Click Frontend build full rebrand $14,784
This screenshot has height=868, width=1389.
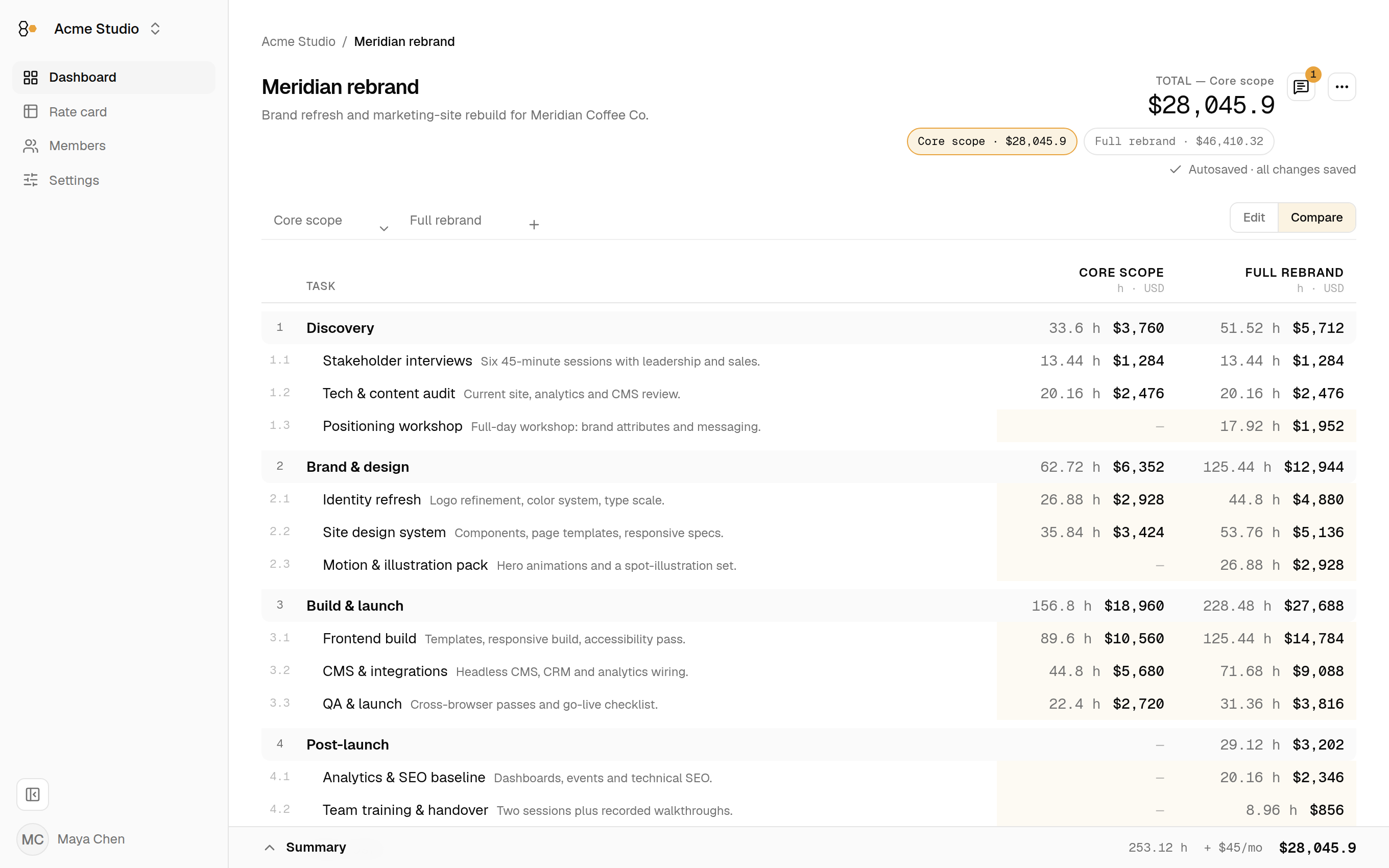(x=1314, y=638)
